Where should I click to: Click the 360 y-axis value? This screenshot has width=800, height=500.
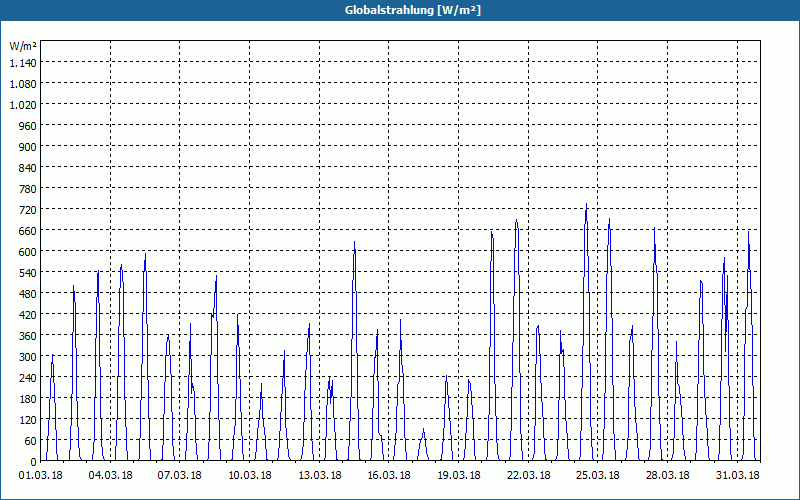(28, 336)
